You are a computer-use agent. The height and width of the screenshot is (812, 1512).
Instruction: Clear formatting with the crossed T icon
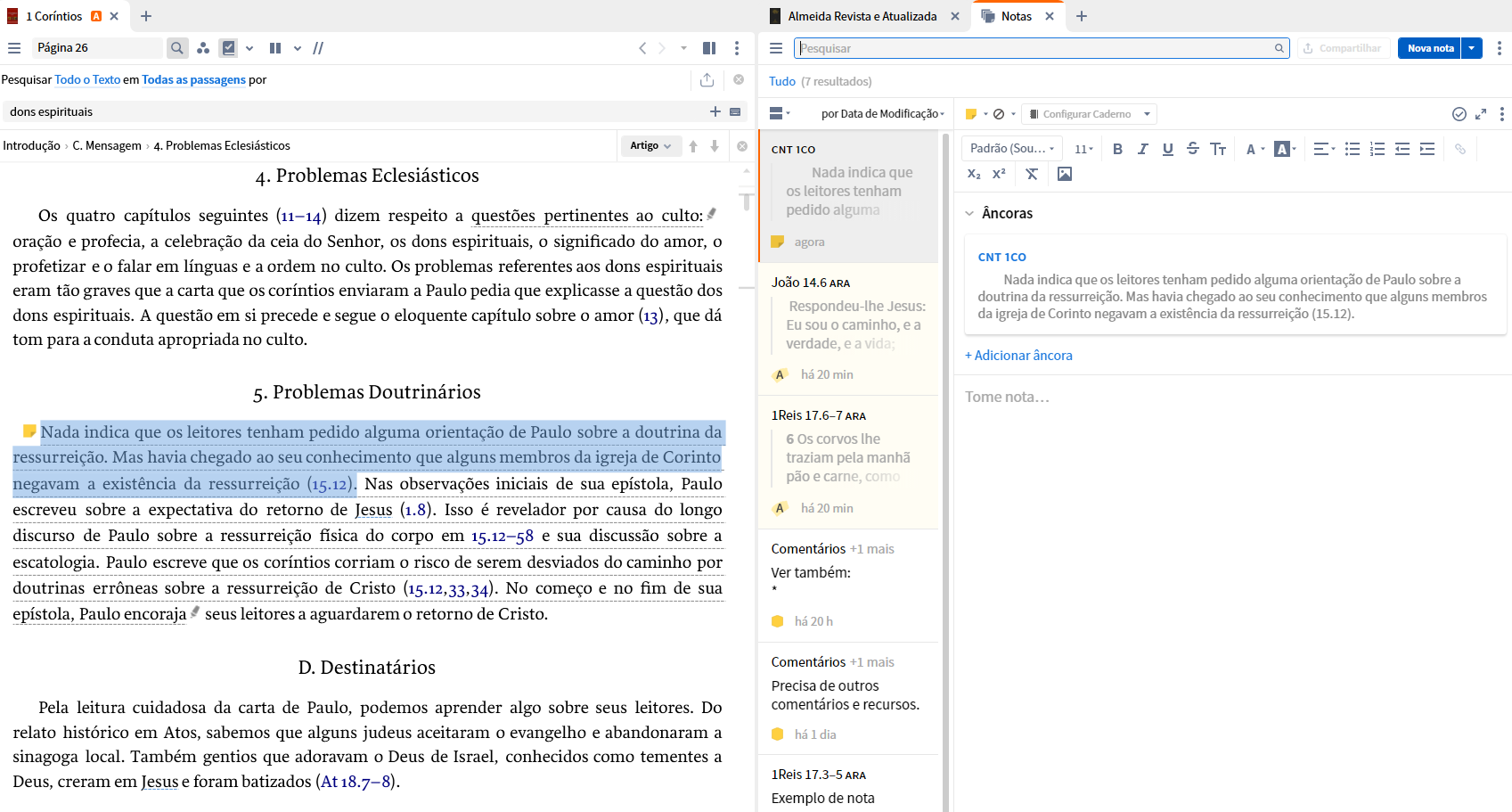(1032, 174)
